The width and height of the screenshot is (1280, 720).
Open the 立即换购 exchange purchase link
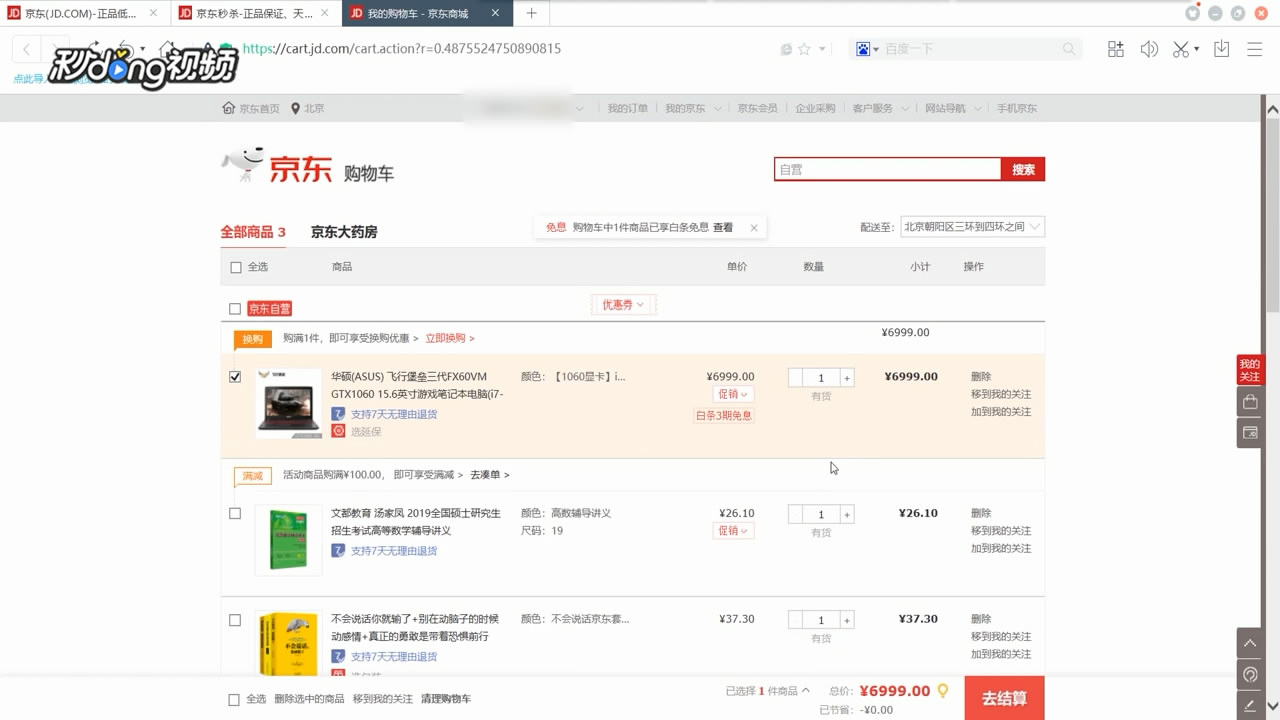[x=444, y=338]
